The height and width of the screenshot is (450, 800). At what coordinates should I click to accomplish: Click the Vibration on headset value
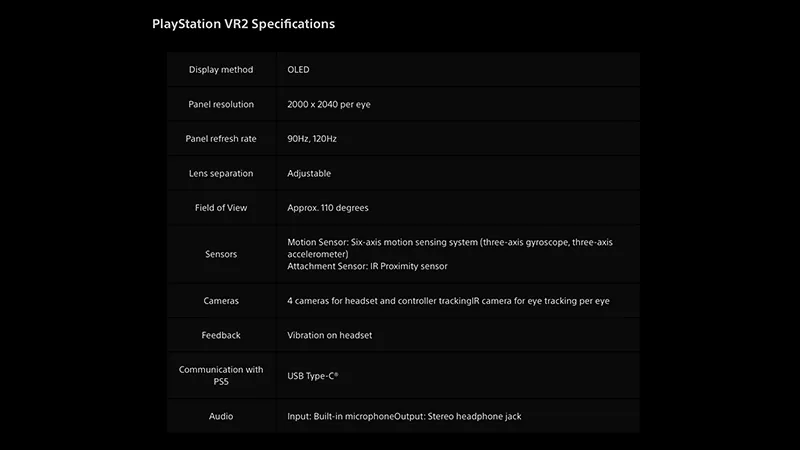click(330, 335)
